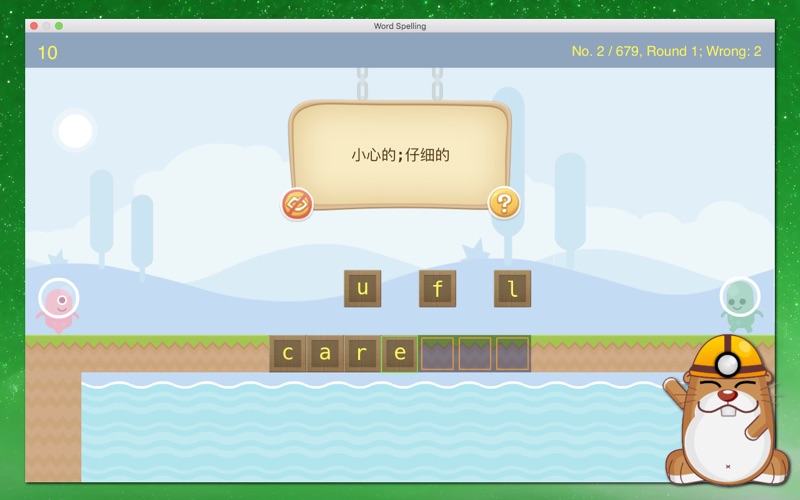Click the highlighted letter tile 'e'
800x500 pixels.
[399, 354]
